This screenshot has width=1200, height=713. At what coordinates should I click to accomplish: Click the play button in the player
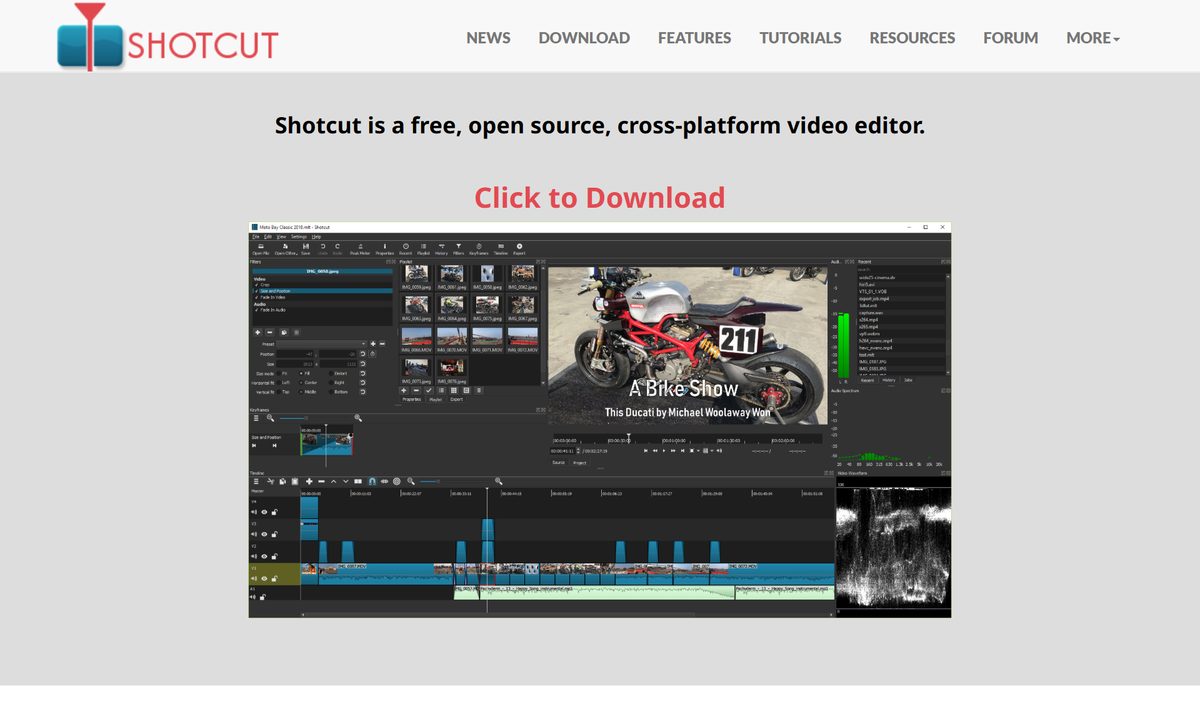coord(664,451)
